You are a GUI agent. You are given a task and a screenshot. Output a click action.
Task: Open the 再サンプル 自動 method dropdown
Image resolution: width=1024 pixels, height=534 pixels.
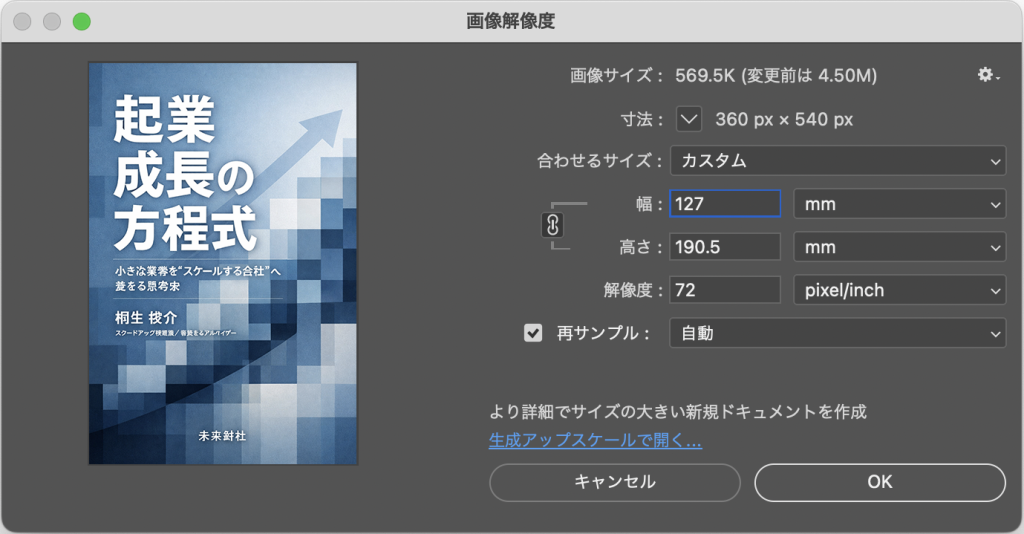click(837, 333)
